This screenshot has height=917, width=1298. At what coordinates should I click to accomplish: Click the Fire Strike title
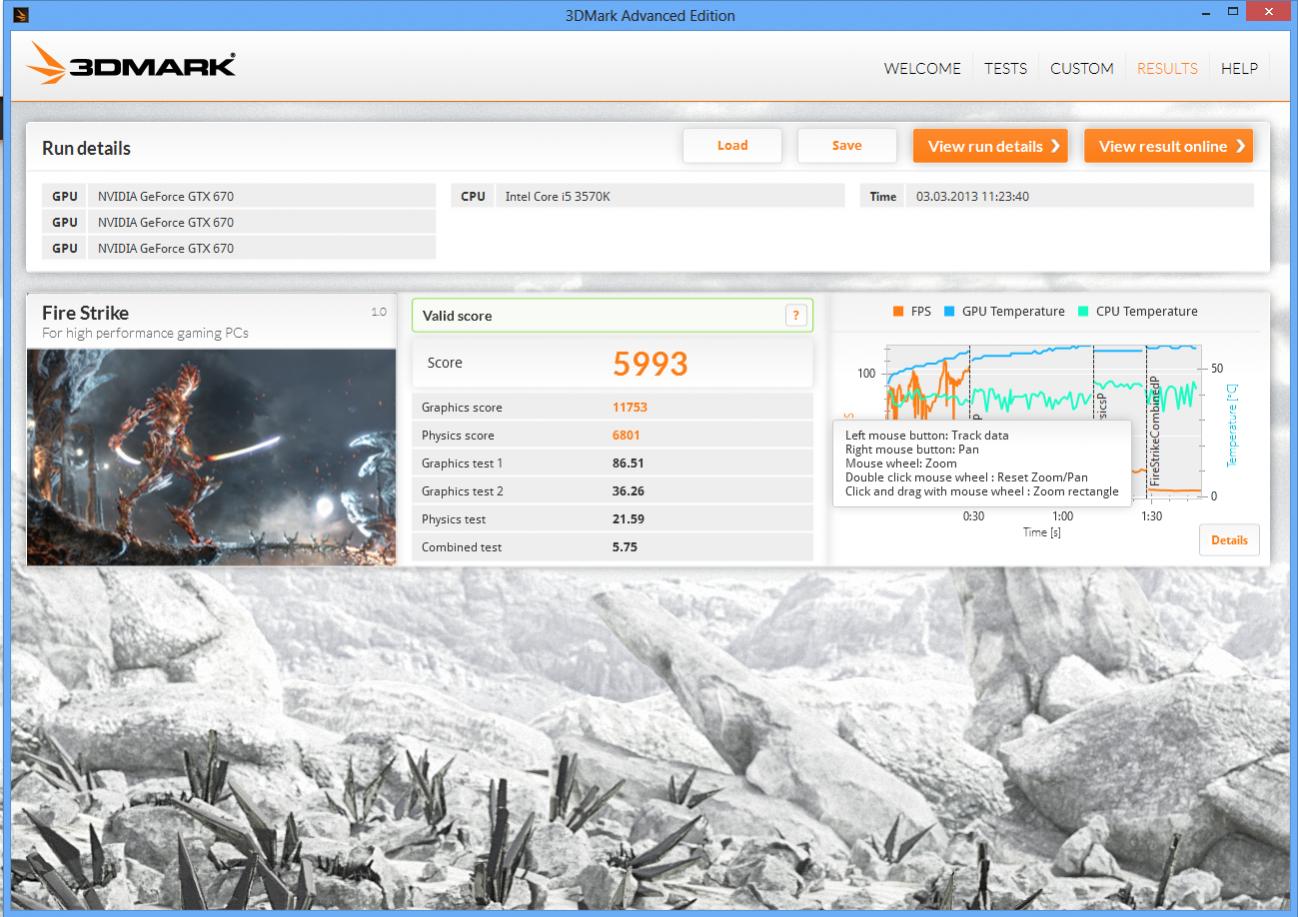point(85,313)
